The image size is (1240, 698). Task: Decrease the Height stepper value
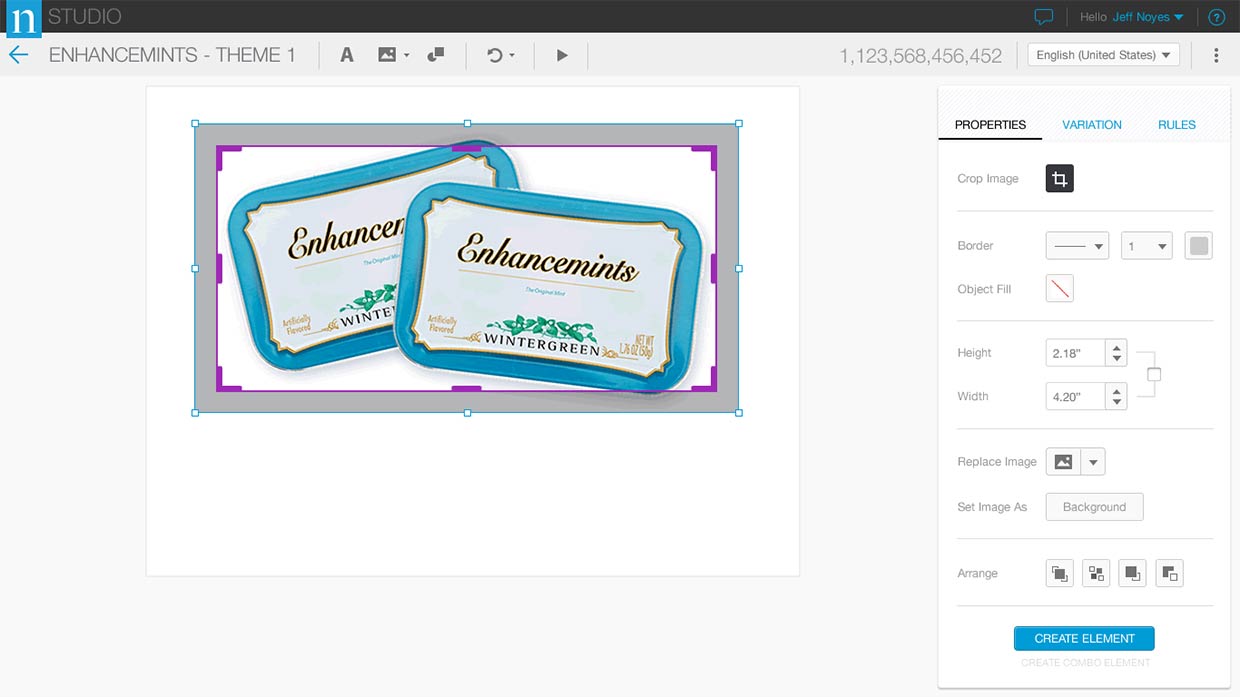coord(1117,360)
